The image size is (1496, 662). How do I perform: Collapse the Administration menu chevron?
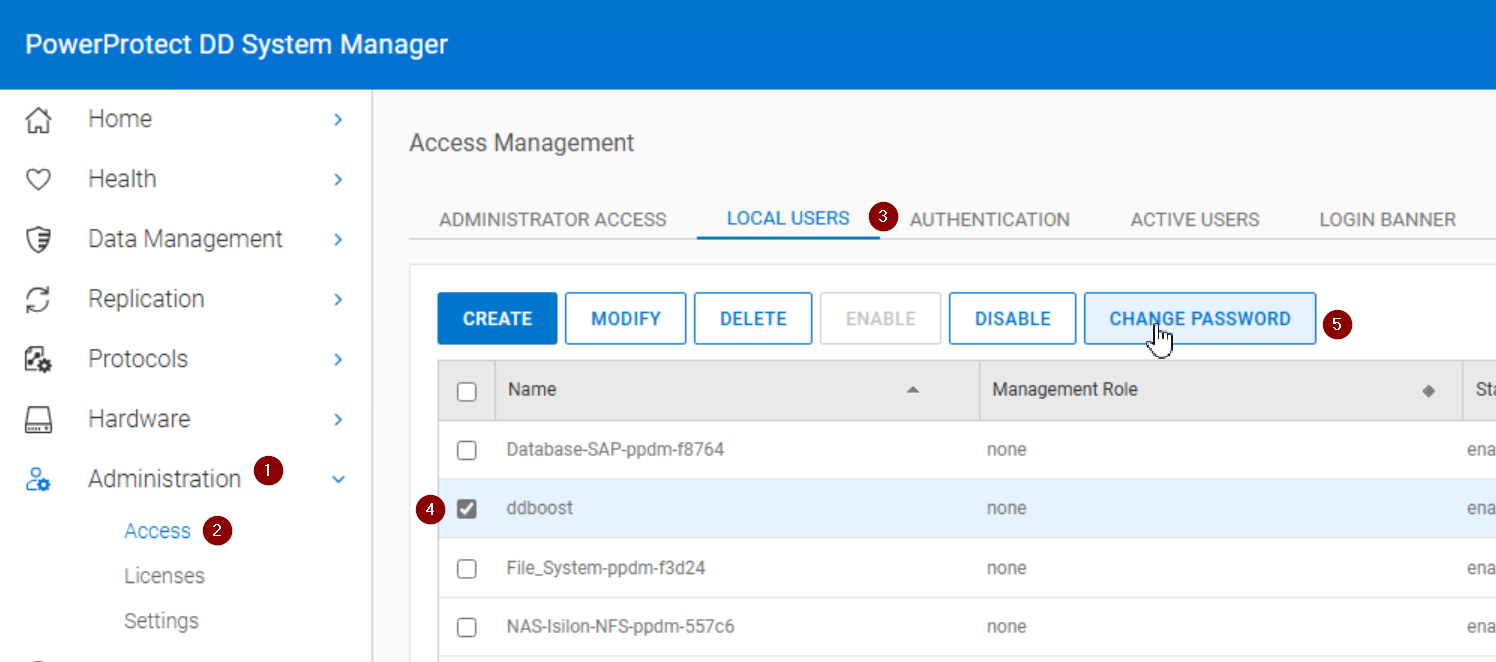(x=338, y=480)
